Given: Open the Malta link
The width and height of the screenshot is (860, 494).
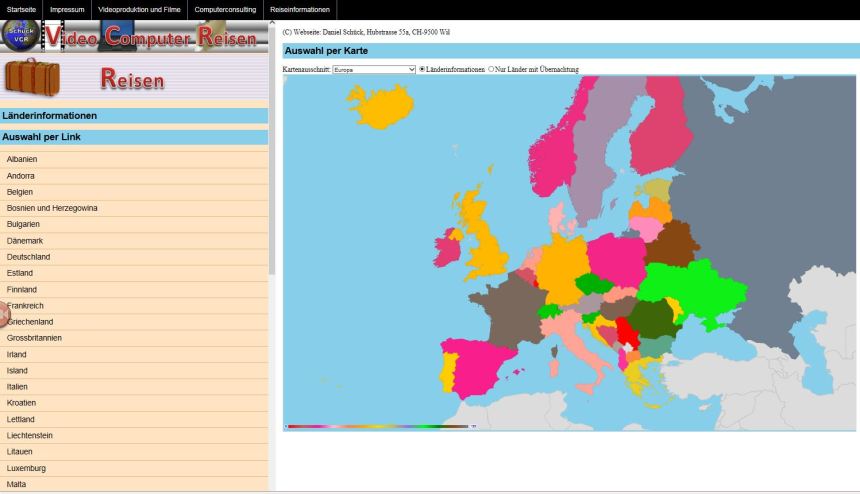Looking at the screenshot, I should (16, 484).
